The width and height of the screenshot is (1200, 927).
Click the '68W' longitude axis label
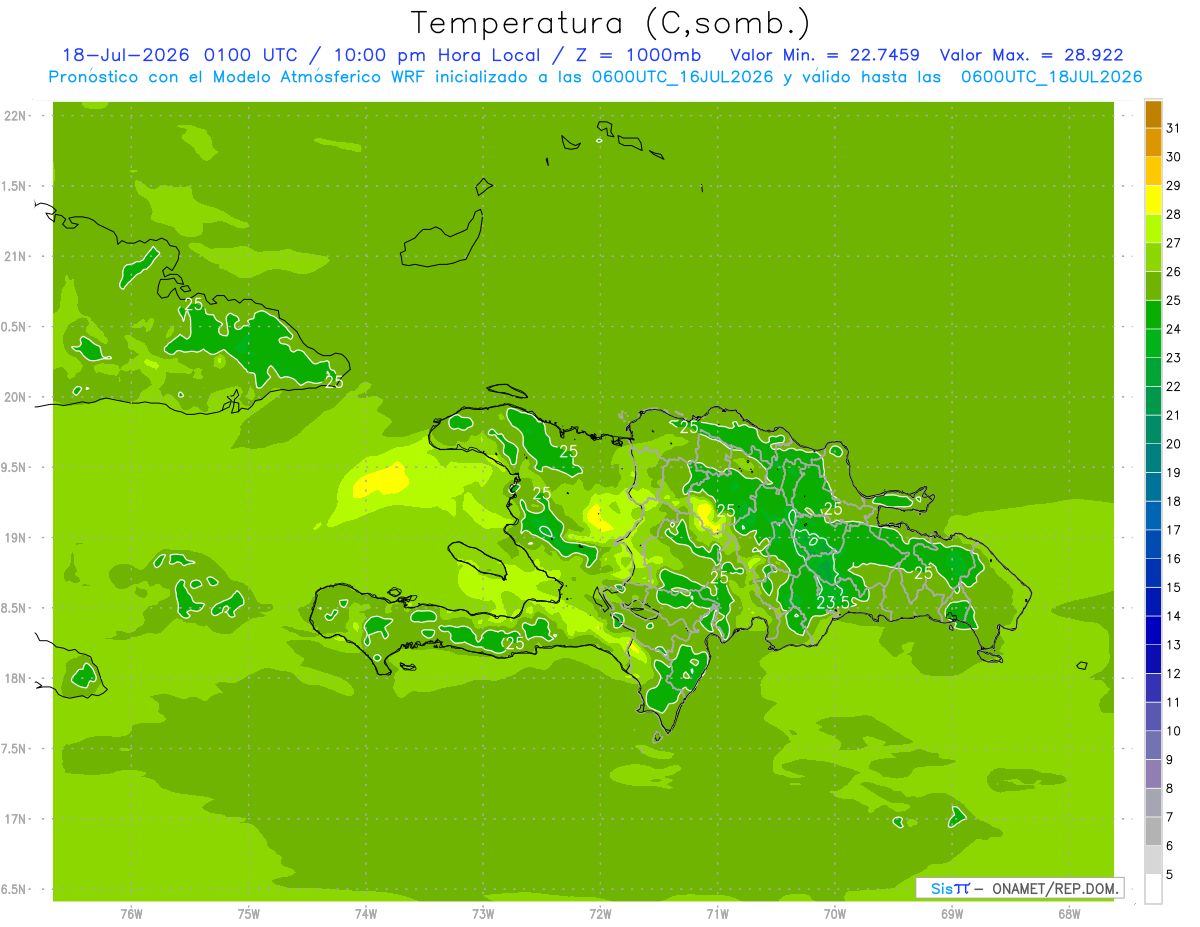1069,914
